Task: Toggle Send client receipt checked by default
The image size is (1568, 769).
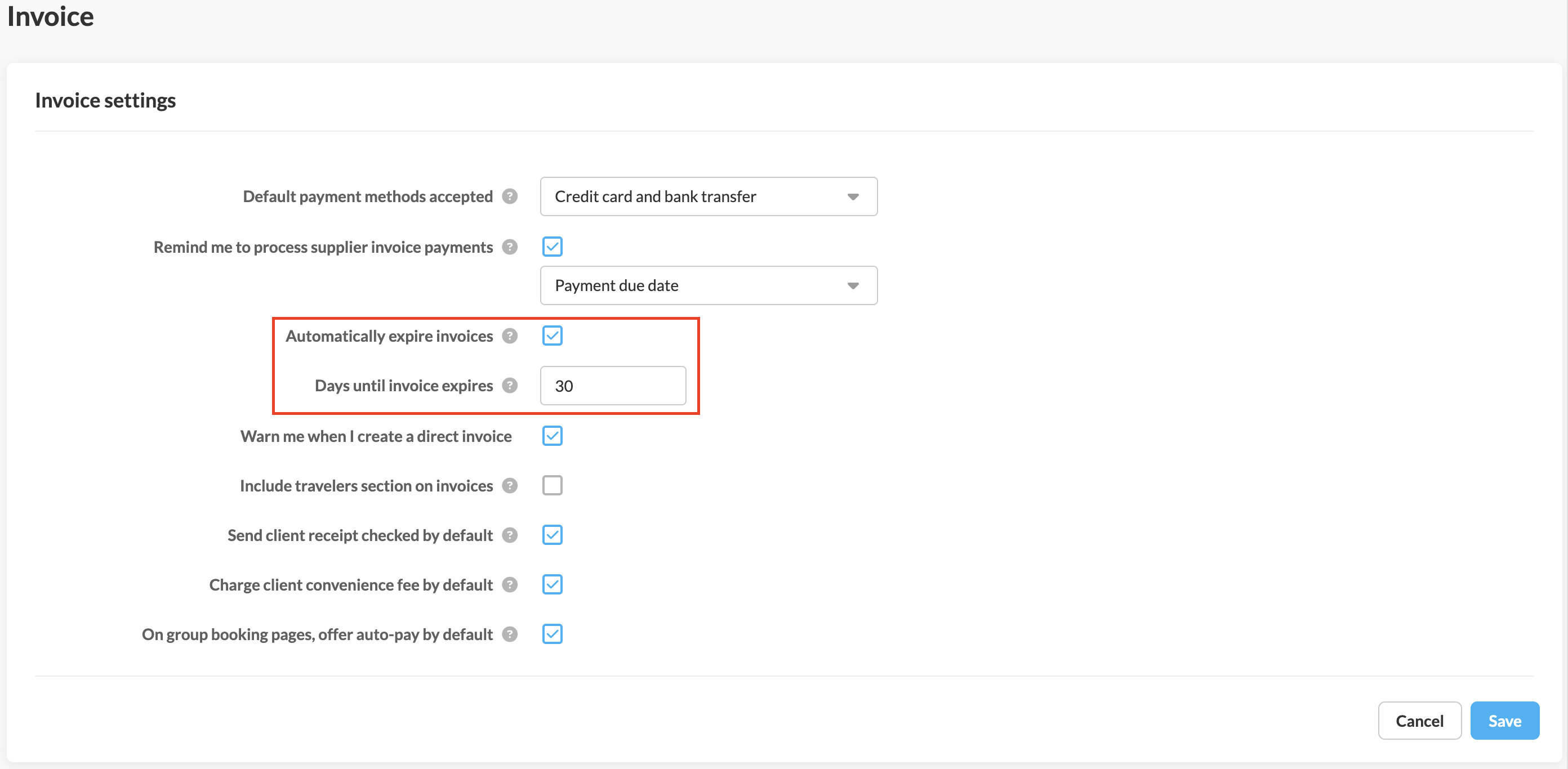Action: click(x=552, y=535)
